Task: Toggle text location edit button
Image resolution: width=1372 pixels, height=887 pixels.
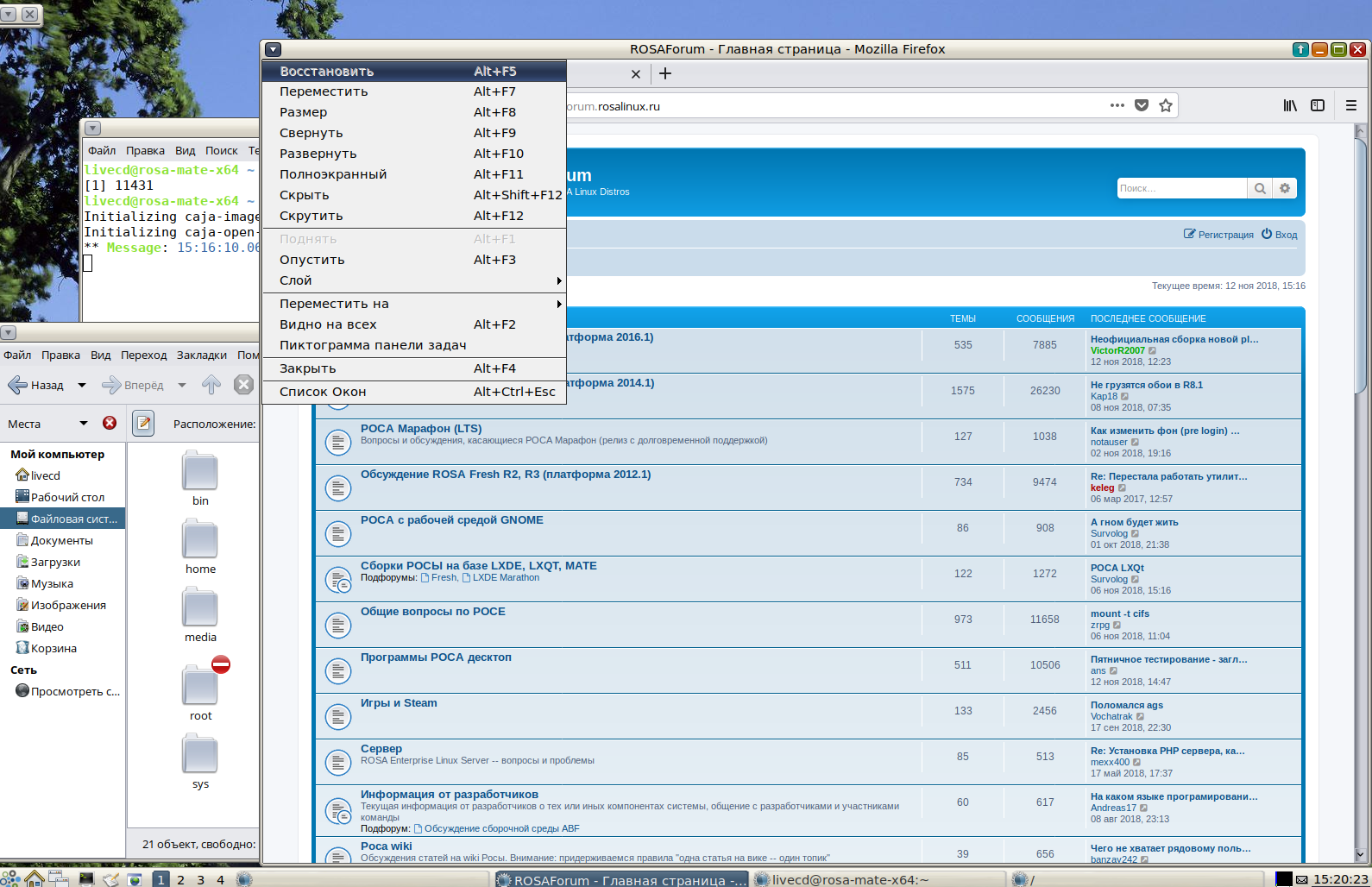Action: coord(144,423)
